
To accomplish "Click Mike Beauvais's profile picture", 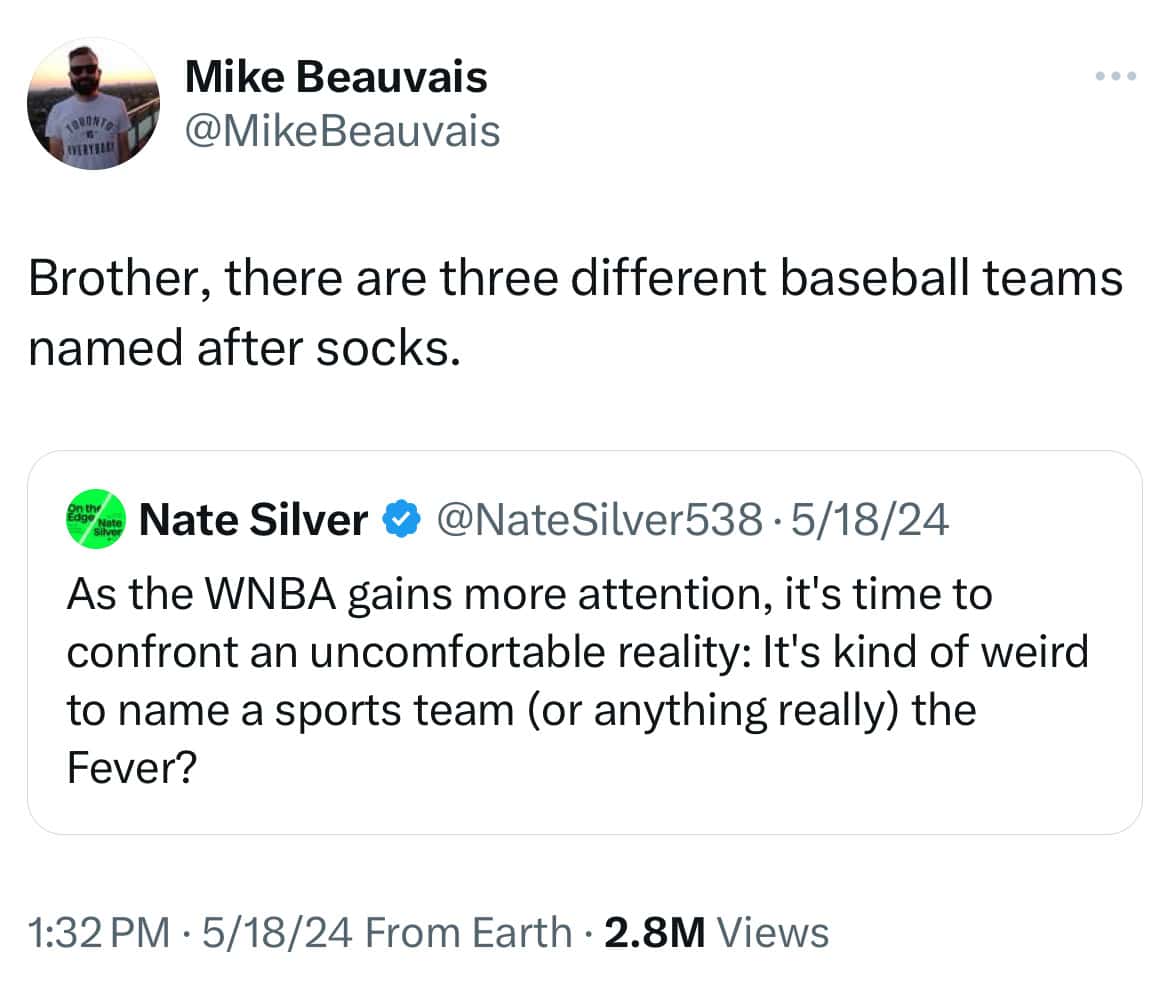I will click(x=93, y=104).
